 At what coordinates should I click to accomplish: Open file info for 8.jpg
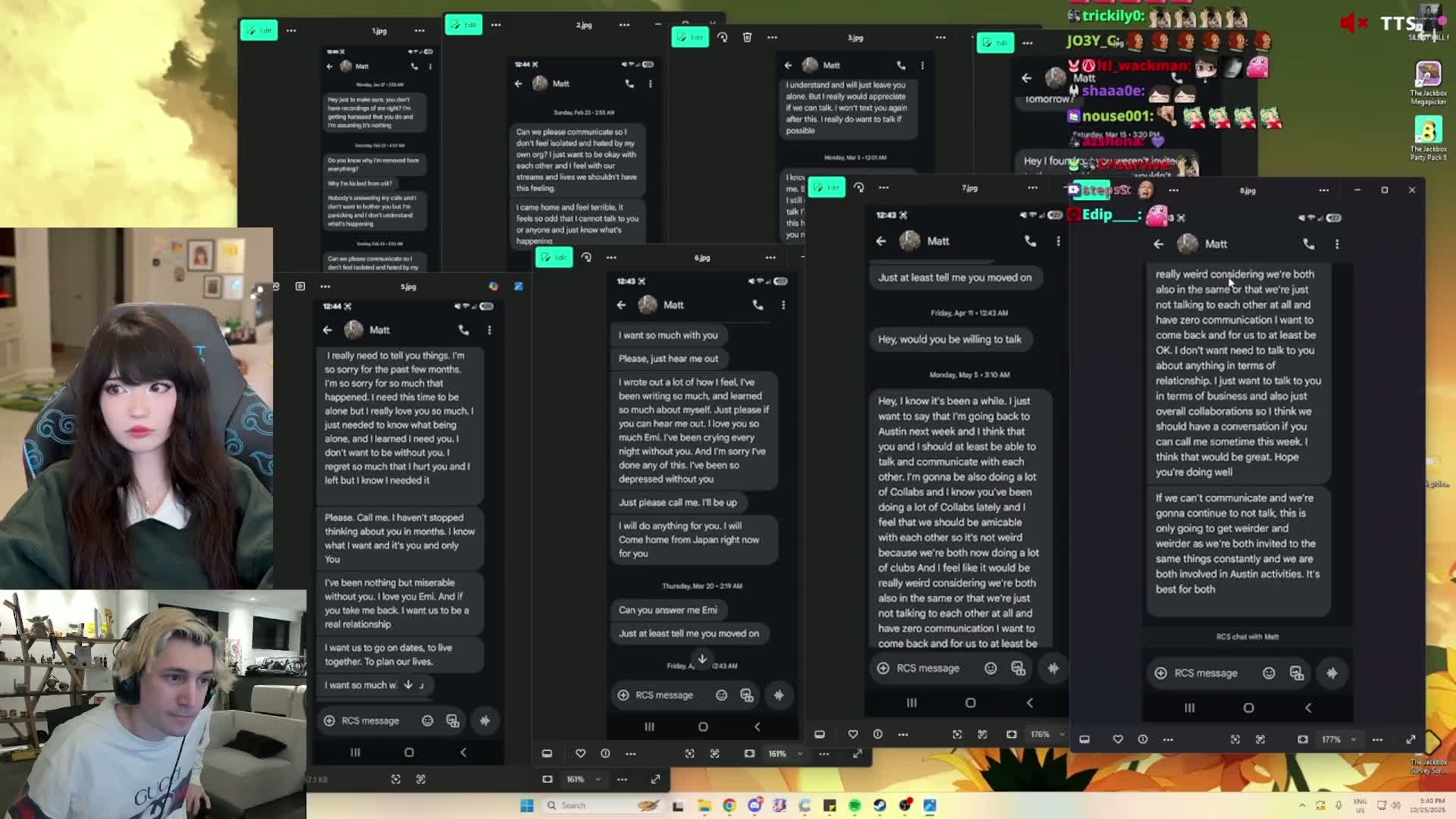click(x=1143, y=739)
